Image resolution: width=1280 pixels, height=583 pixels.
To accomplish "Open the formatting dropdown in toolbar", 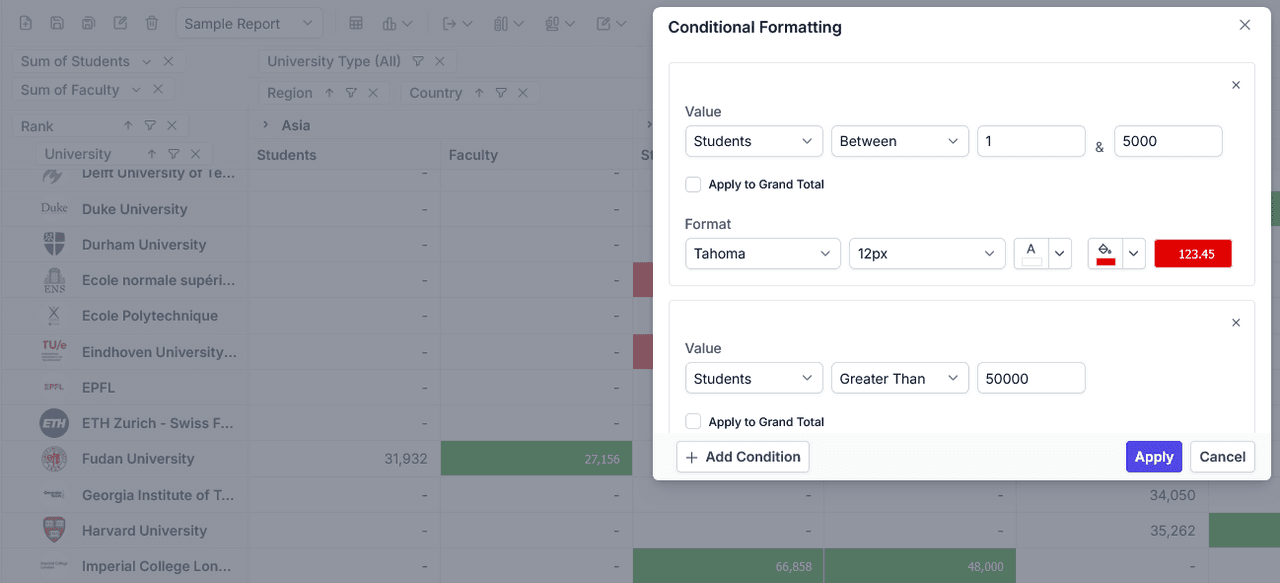I will click(x=611, y=23).
